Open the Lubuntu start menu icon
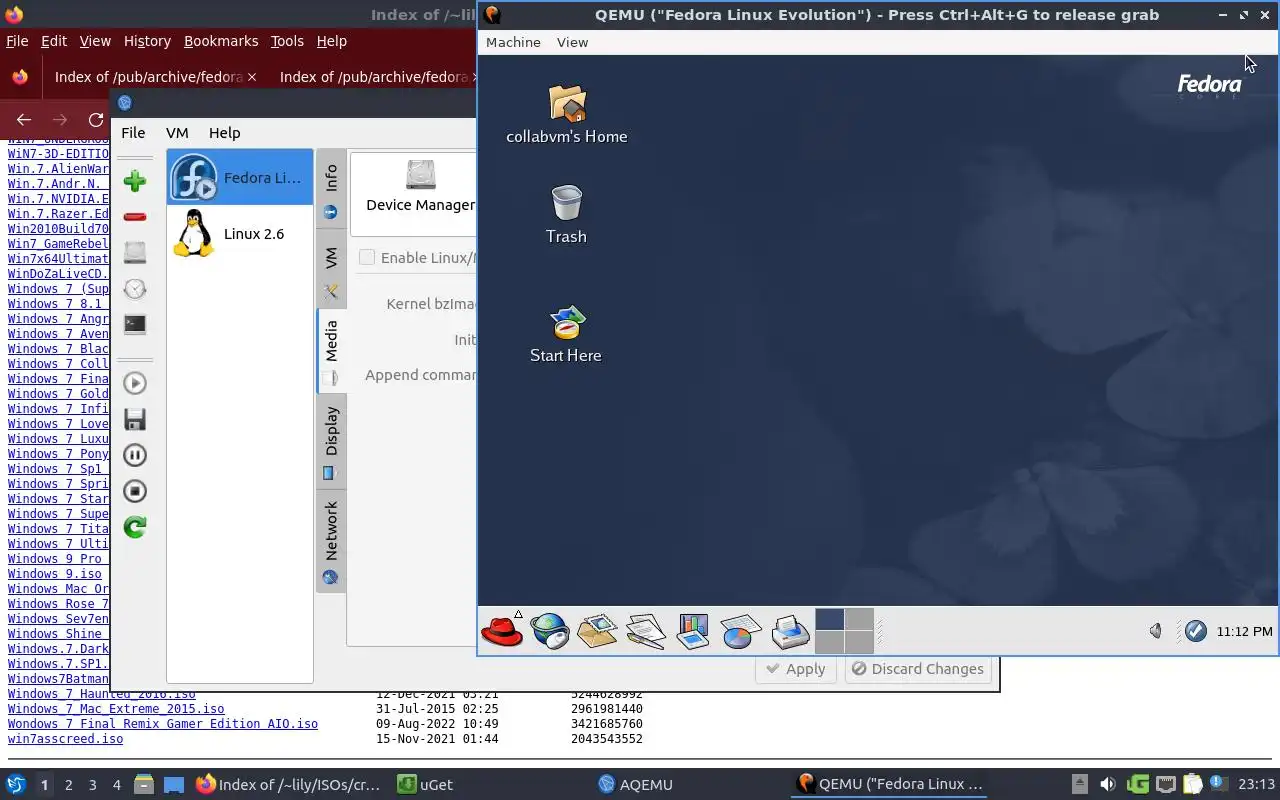1280x800 pixels. click(15, 784)
